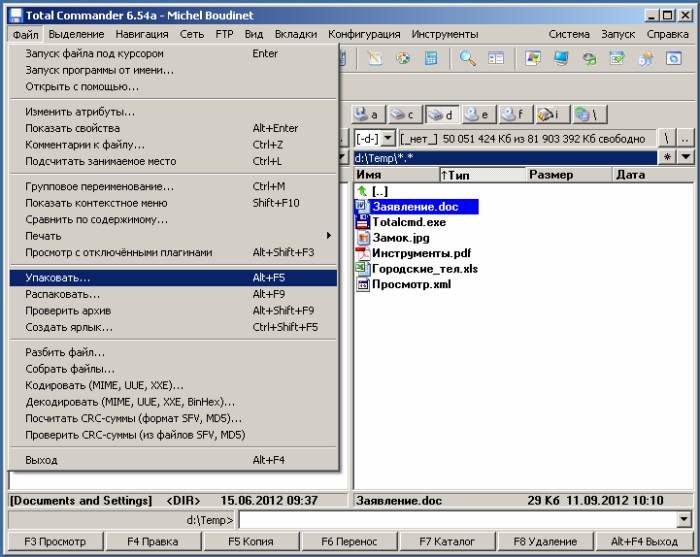The width and height of the screenshot is (700, 557).
Task: Open the Навигация menu
Action: coord(142,34)
